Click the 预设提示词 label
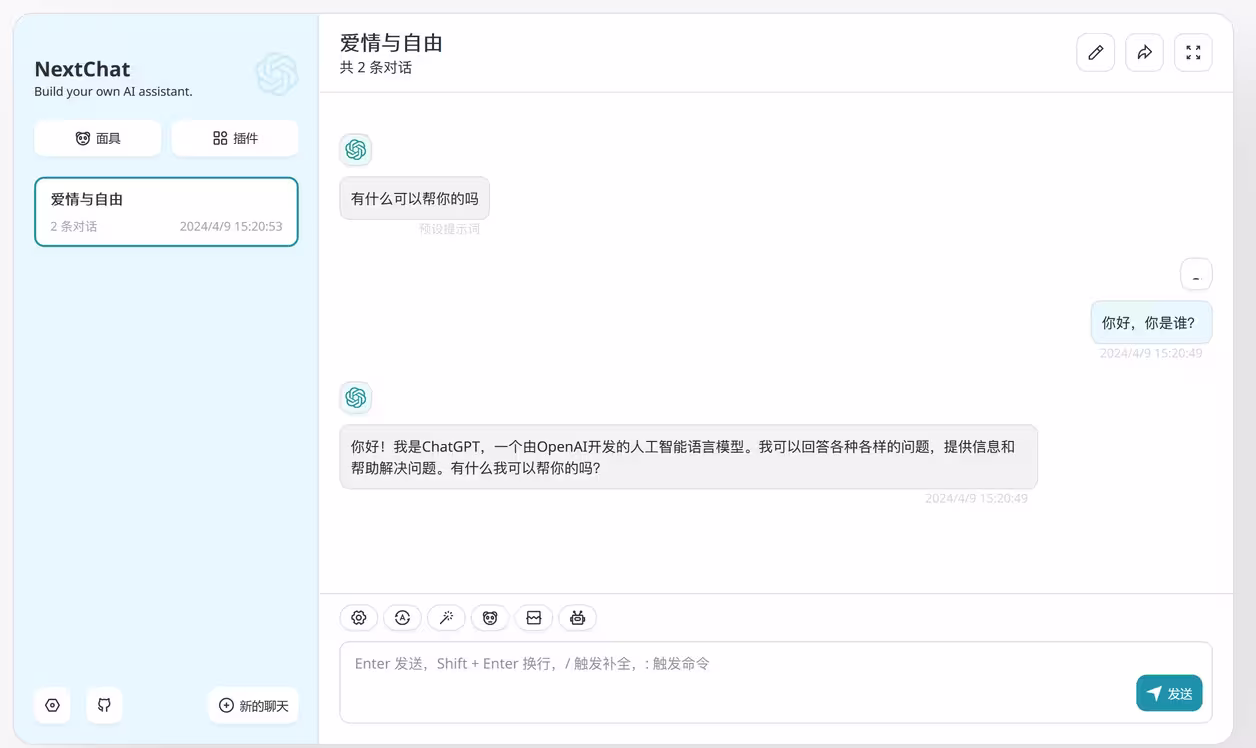The width and height of the screenshot is (1256, 748). point(449,229)
